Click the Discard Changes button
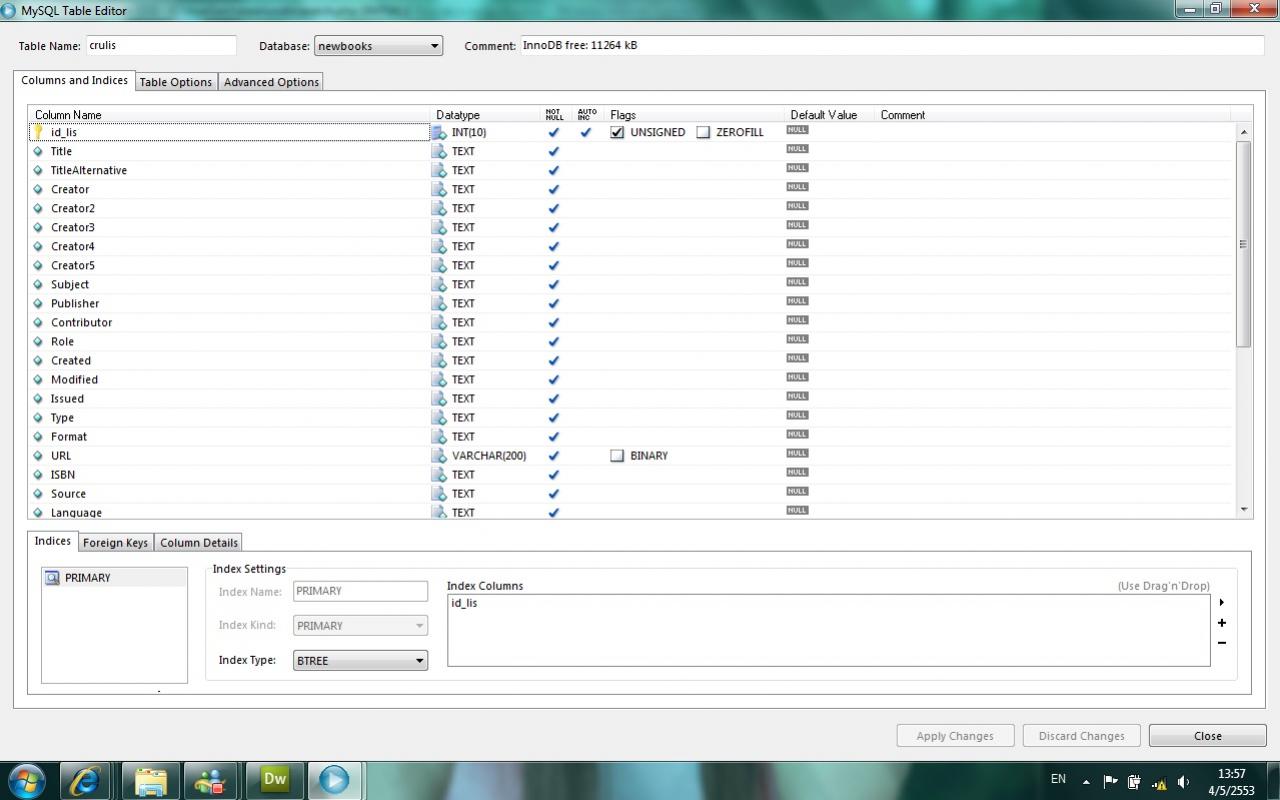 tap(1081, 735)
